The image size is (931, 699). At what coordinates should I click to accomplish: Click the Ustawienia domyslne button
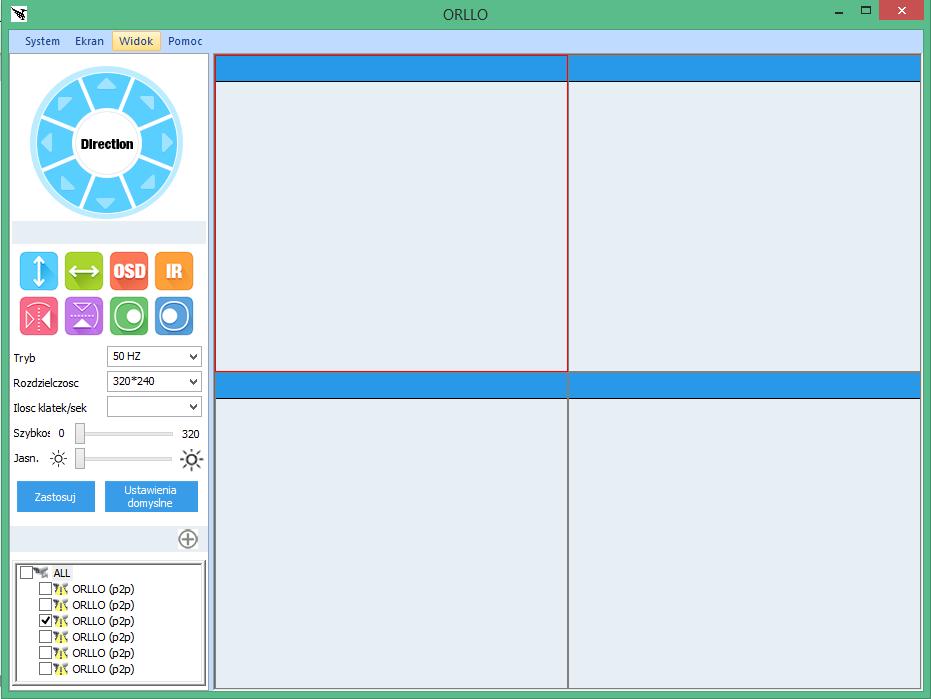[x=151, y=496]
